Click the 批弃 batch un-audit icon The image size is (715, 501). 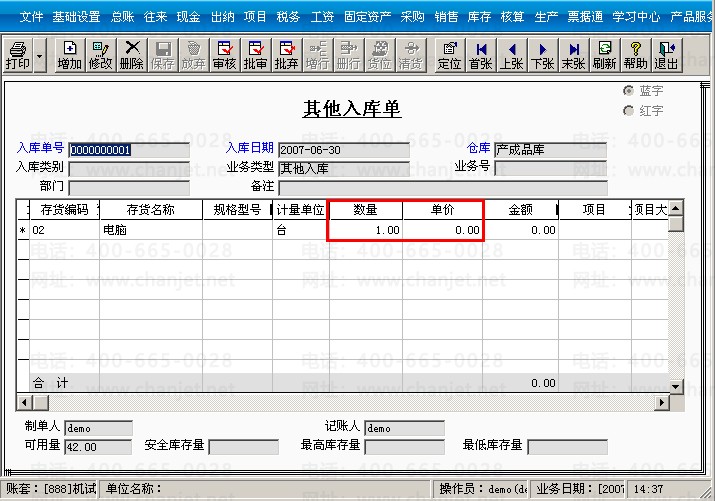(x=286, y=56)
